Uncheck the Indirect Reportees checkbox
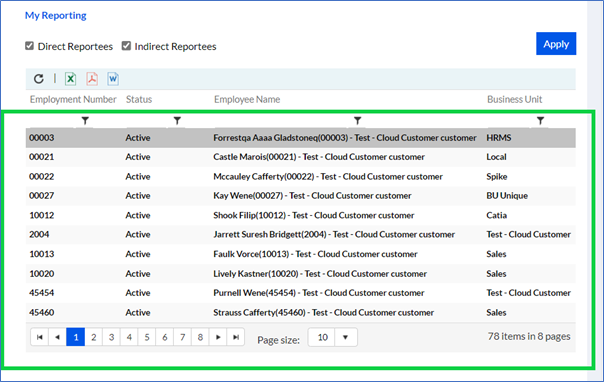 pos(126,46)
